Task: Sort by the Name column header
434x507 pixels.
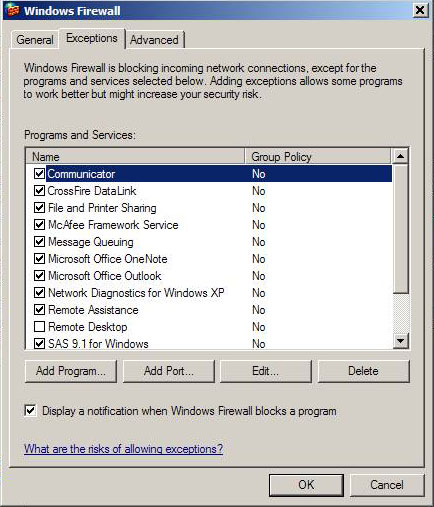Action: [135, 156]
